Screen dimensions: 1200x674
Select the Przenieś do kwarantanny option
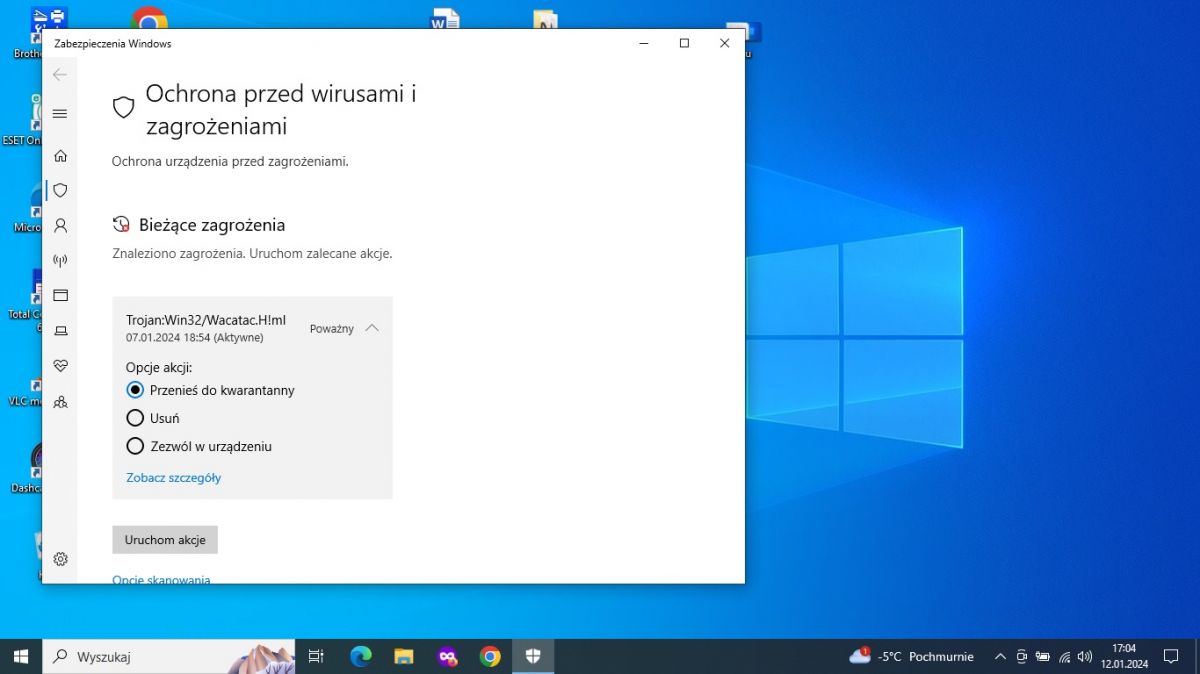pos(135,390)
